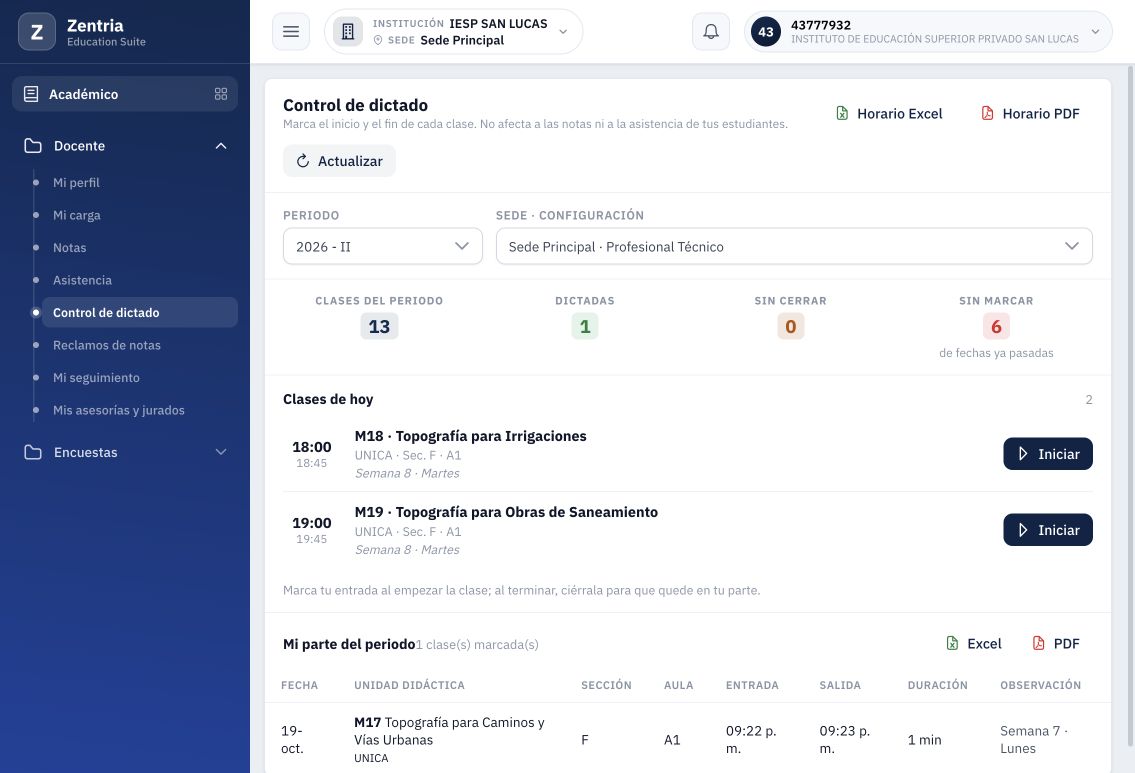Click the user avatar badge 43

pyautogui.click(x=766, y=32)
